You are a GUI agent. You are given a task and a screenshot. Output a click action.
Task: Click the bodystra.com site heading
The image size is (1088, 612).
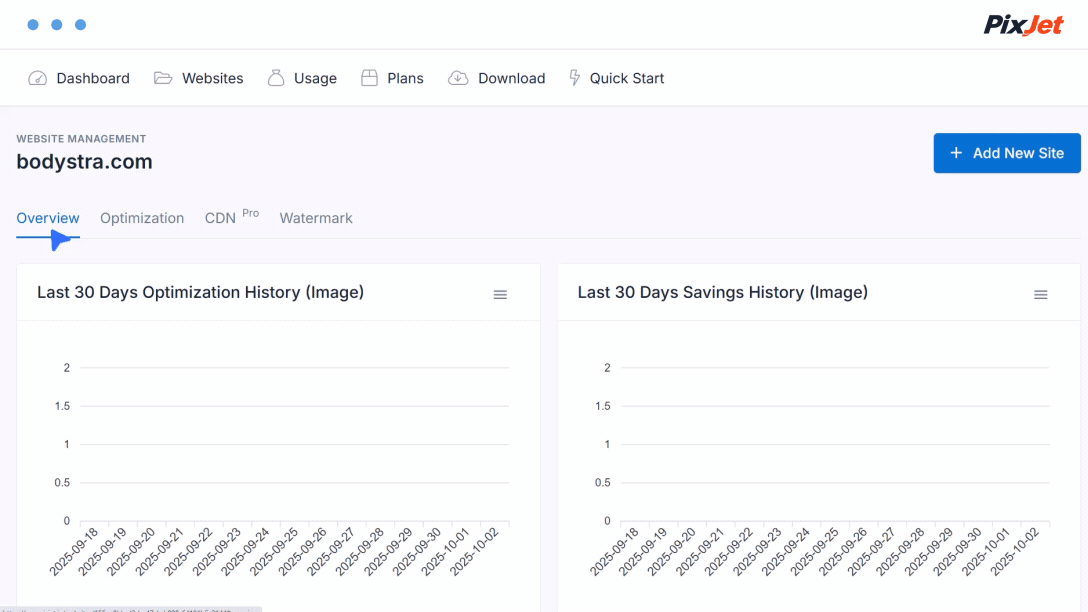pyautogui.click(x=85, y=162)
